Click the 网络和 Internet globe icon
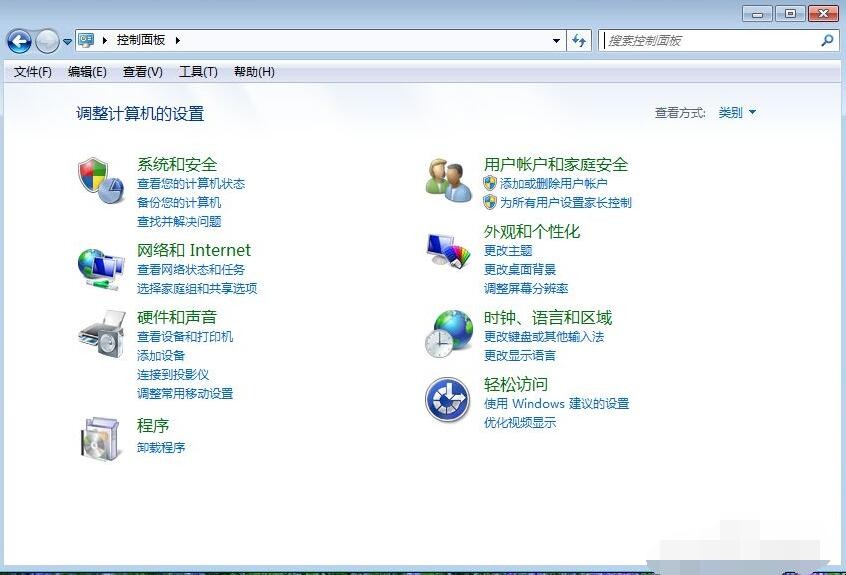 [101, 269]
